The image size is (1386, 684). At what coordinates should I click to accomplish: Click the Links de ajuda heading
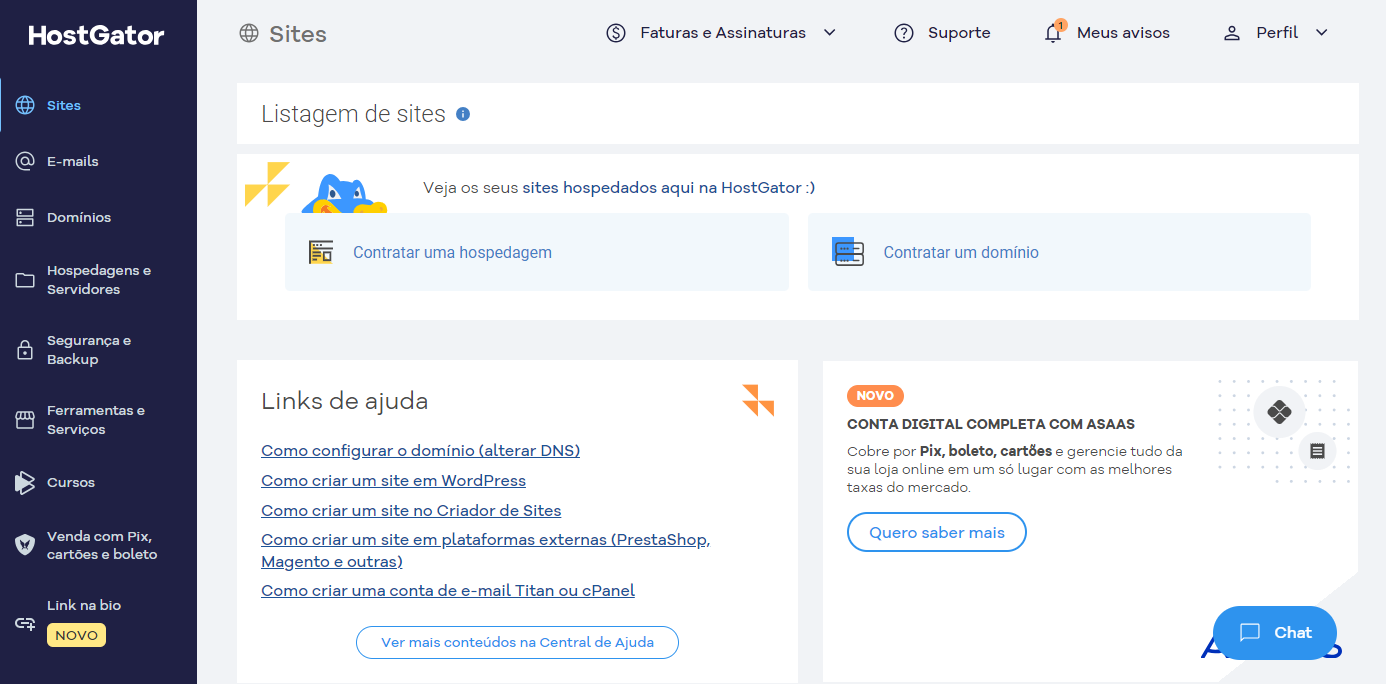[x=345, y=401]
